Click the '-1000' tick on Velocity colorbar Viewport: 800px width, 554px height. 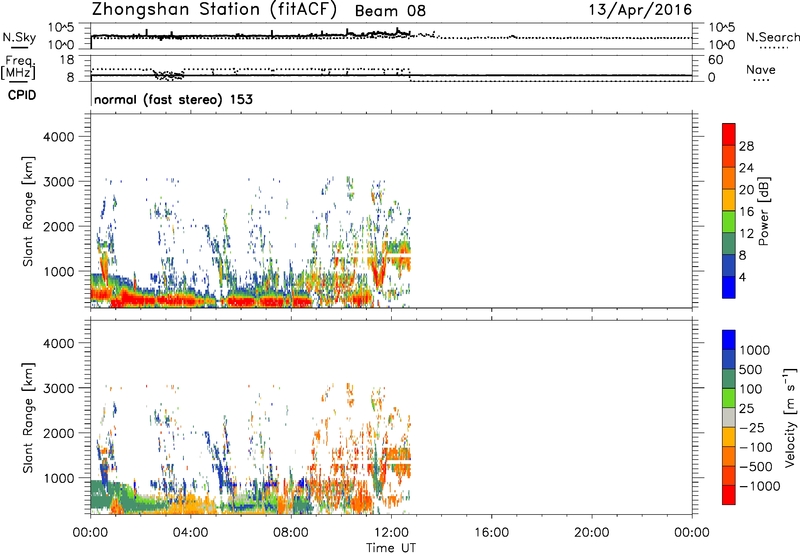point(759,486)
